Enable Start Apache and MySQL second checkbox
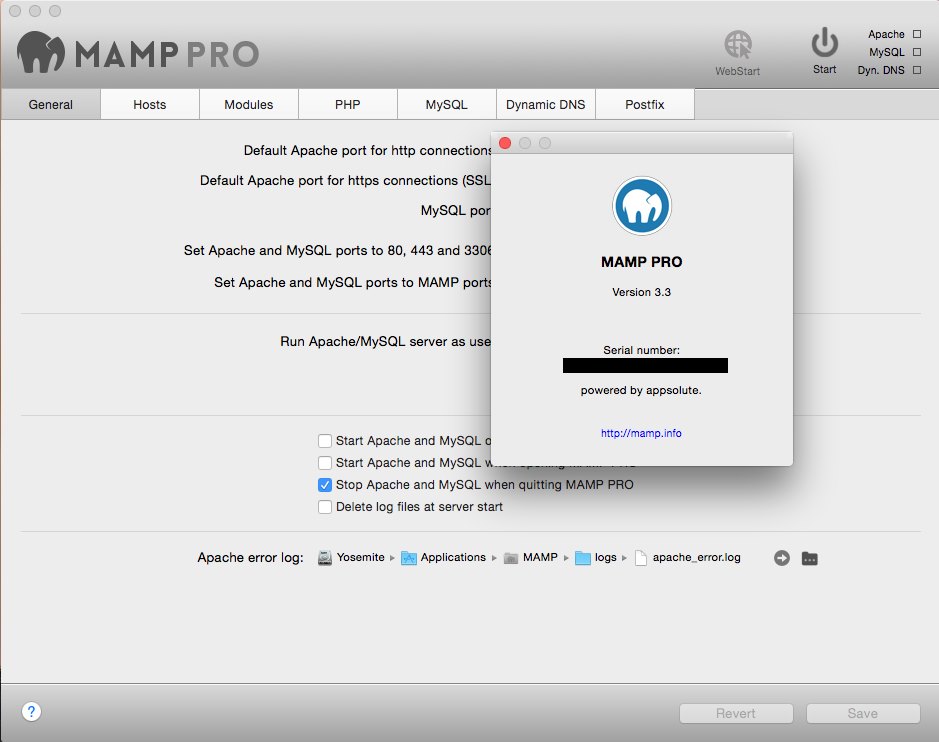Viewport: 939px width, 742px height. 325,463
